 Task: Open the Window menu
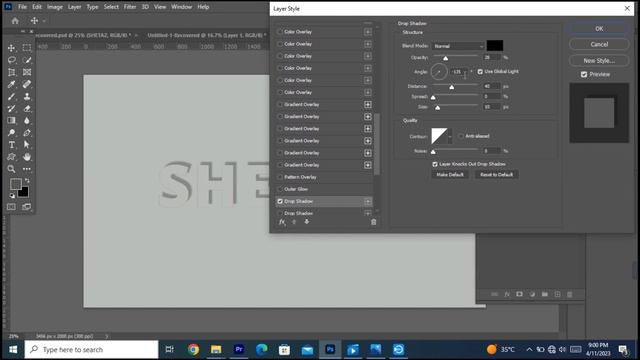pos(182,7)
